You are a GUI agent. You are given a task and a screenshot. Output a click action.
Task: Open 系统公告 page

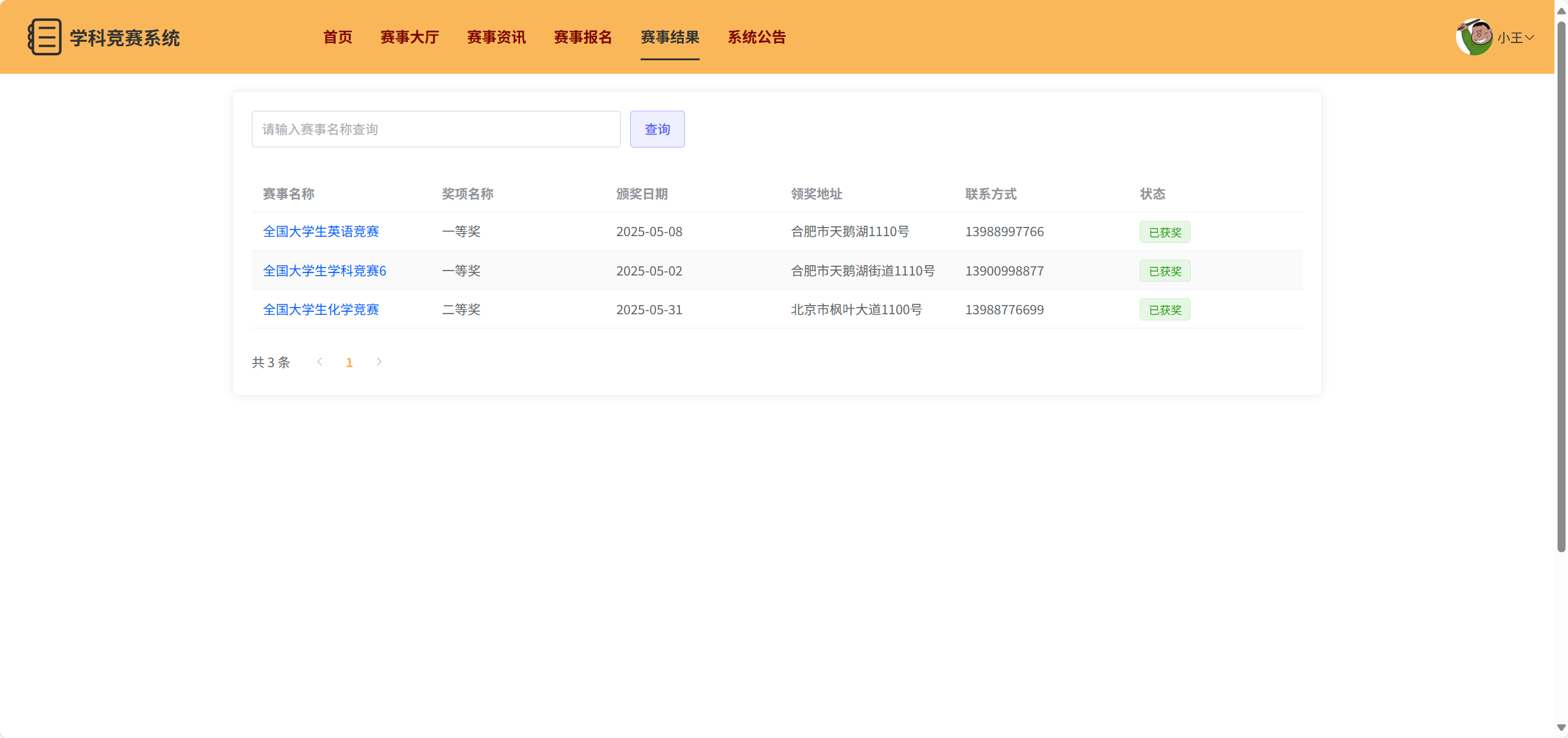[x=756, y=37]
